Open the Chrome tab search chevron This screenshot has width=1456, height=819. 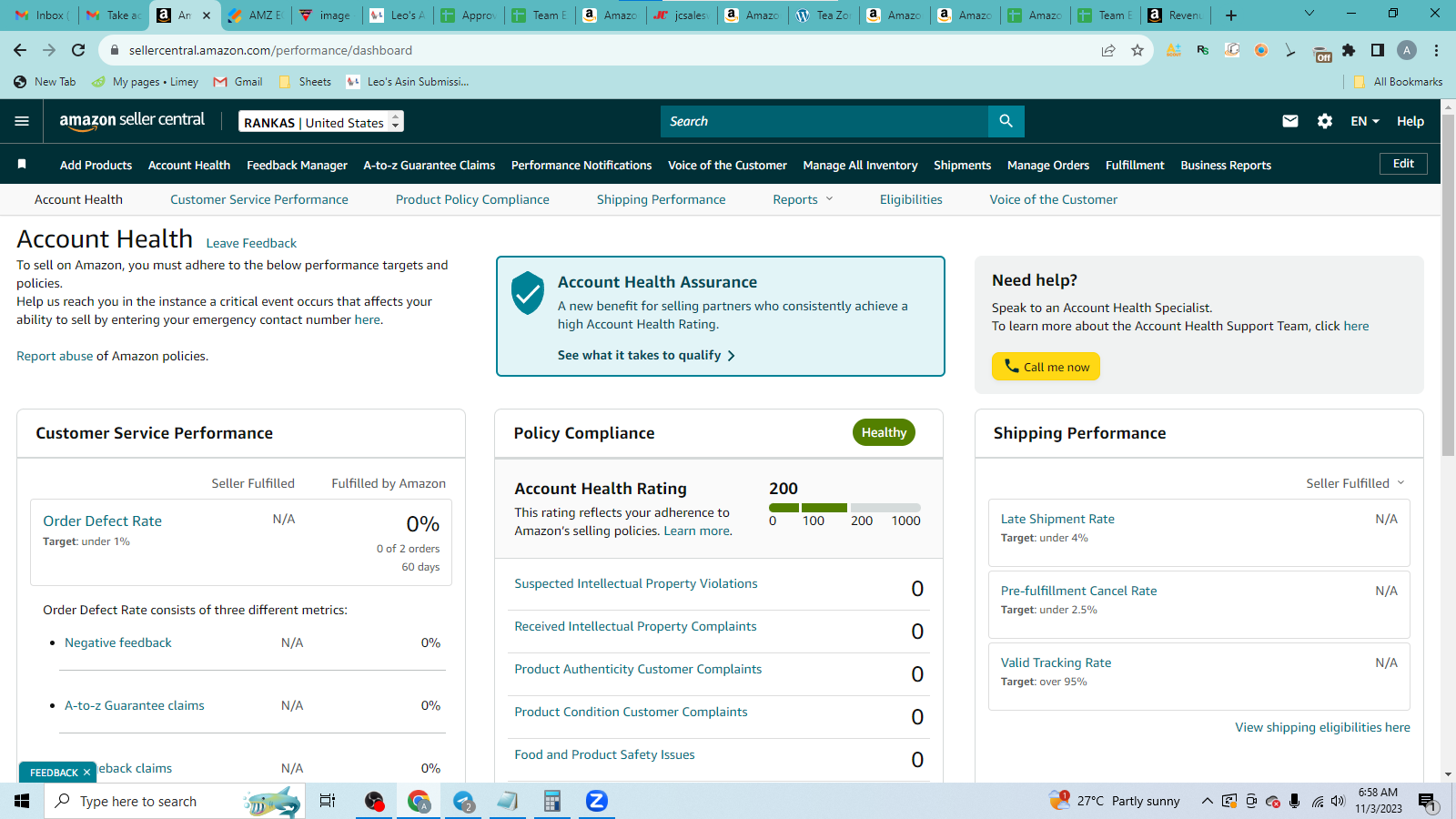click(x=1309, y=14)
